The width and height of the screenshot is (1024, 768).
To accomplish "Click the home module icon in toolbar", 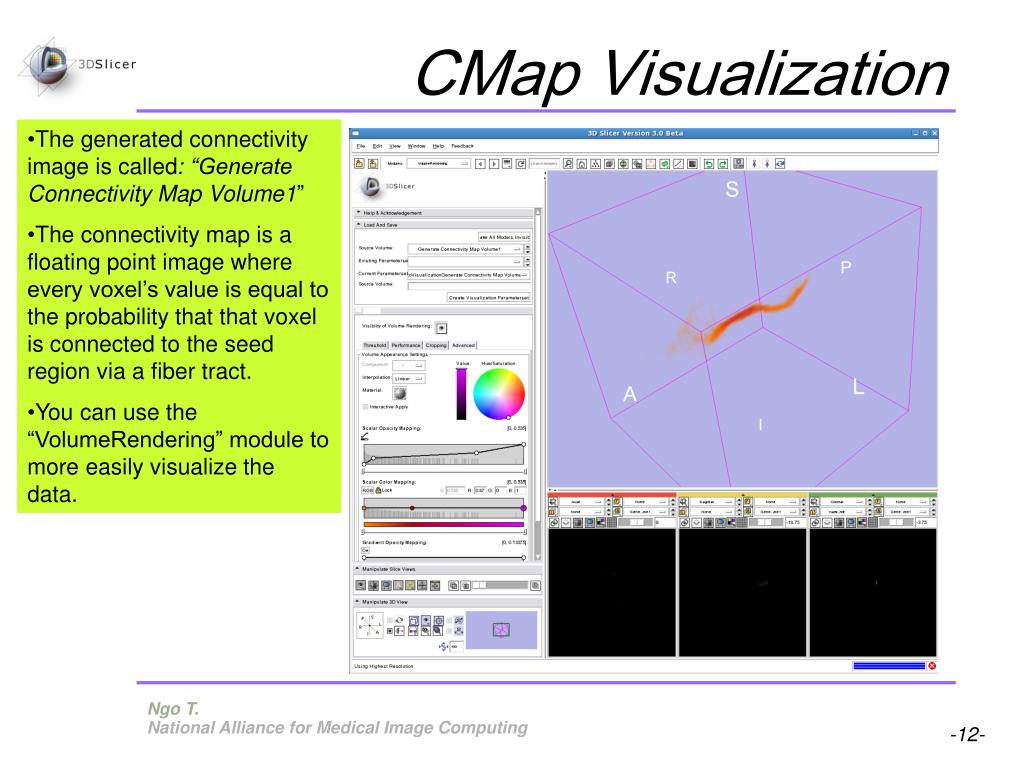I will pyautogui.click(x=582, y=164).
